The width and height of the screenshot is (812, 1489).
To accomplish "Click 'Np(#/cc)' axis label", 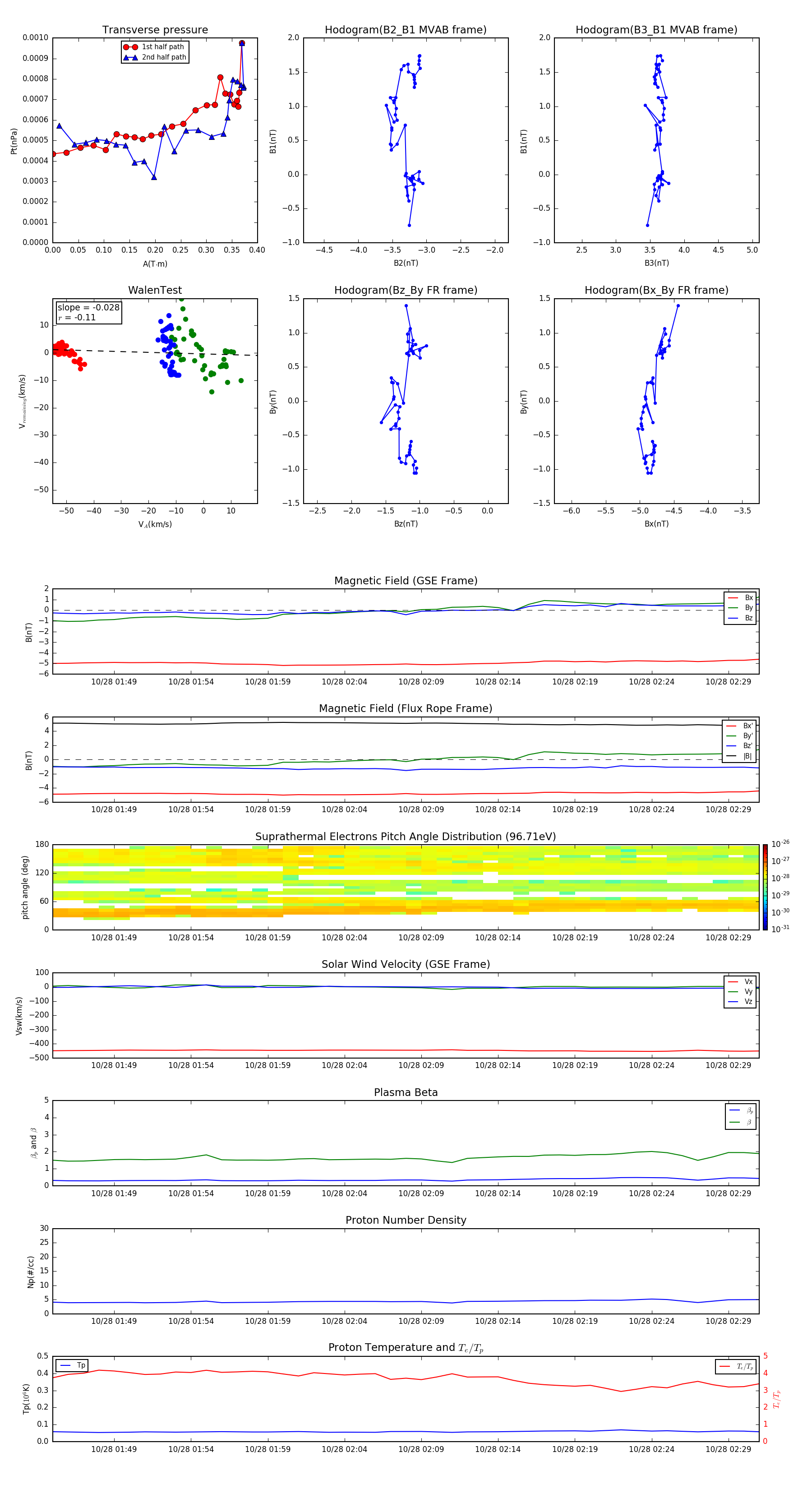I will tap(31, 1272).
